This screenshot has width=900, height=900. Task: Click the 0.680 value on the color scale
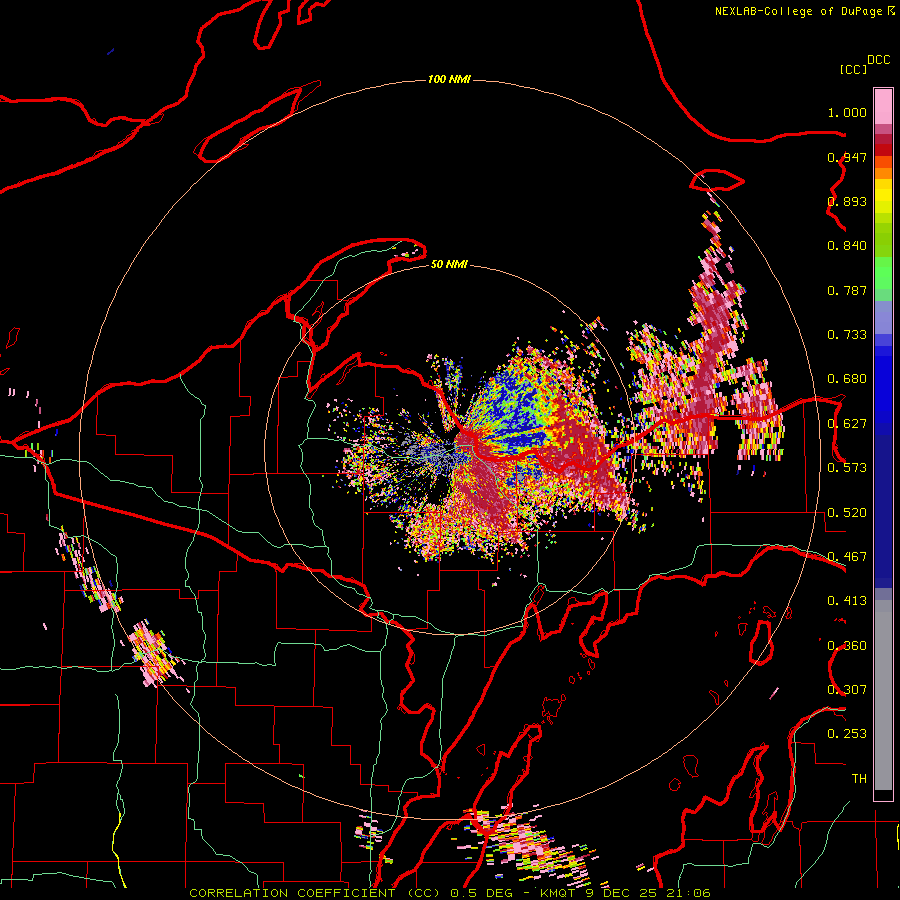[x=847, y=379]
